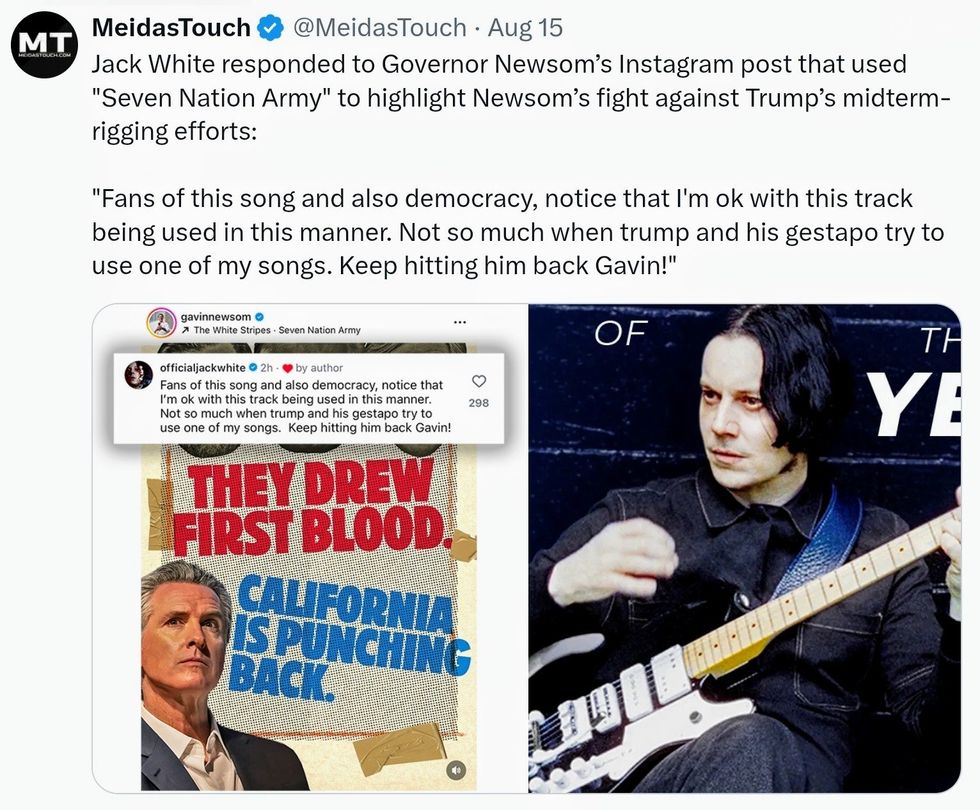Click the red heart by author icon

click(x=288, y=368)
